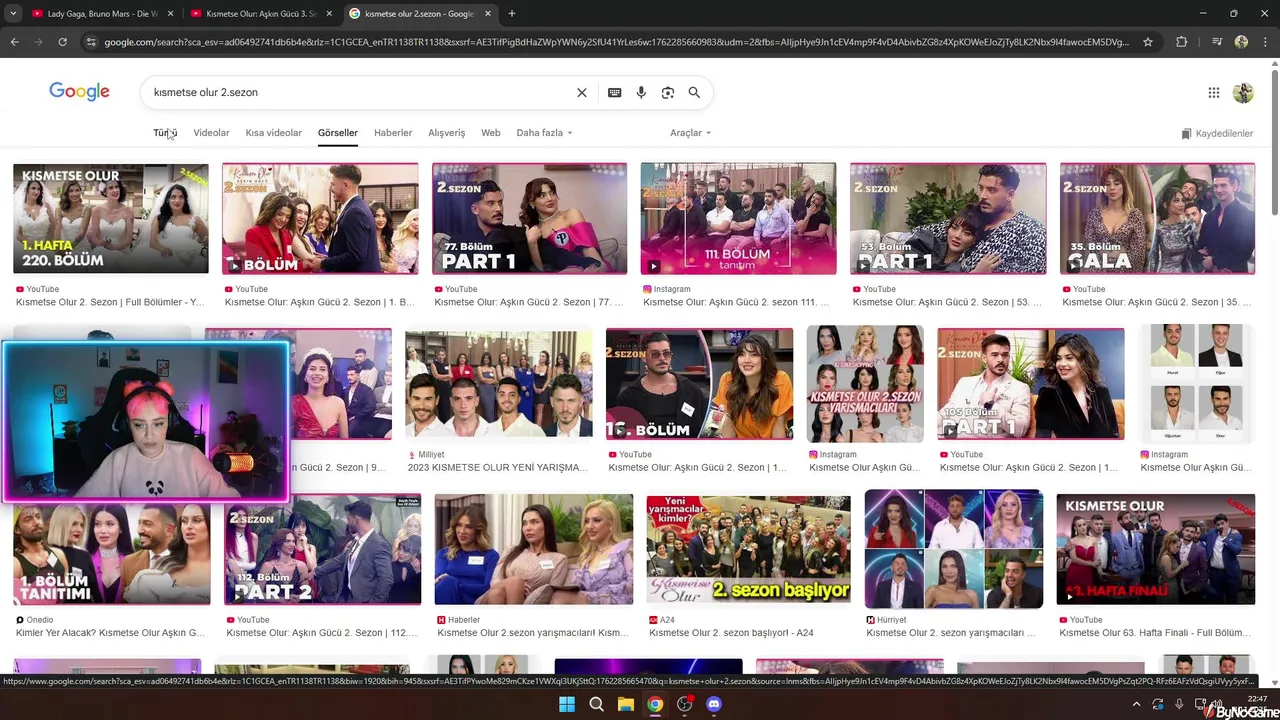Open the tab search dropdown arrow

click(13, 14)
